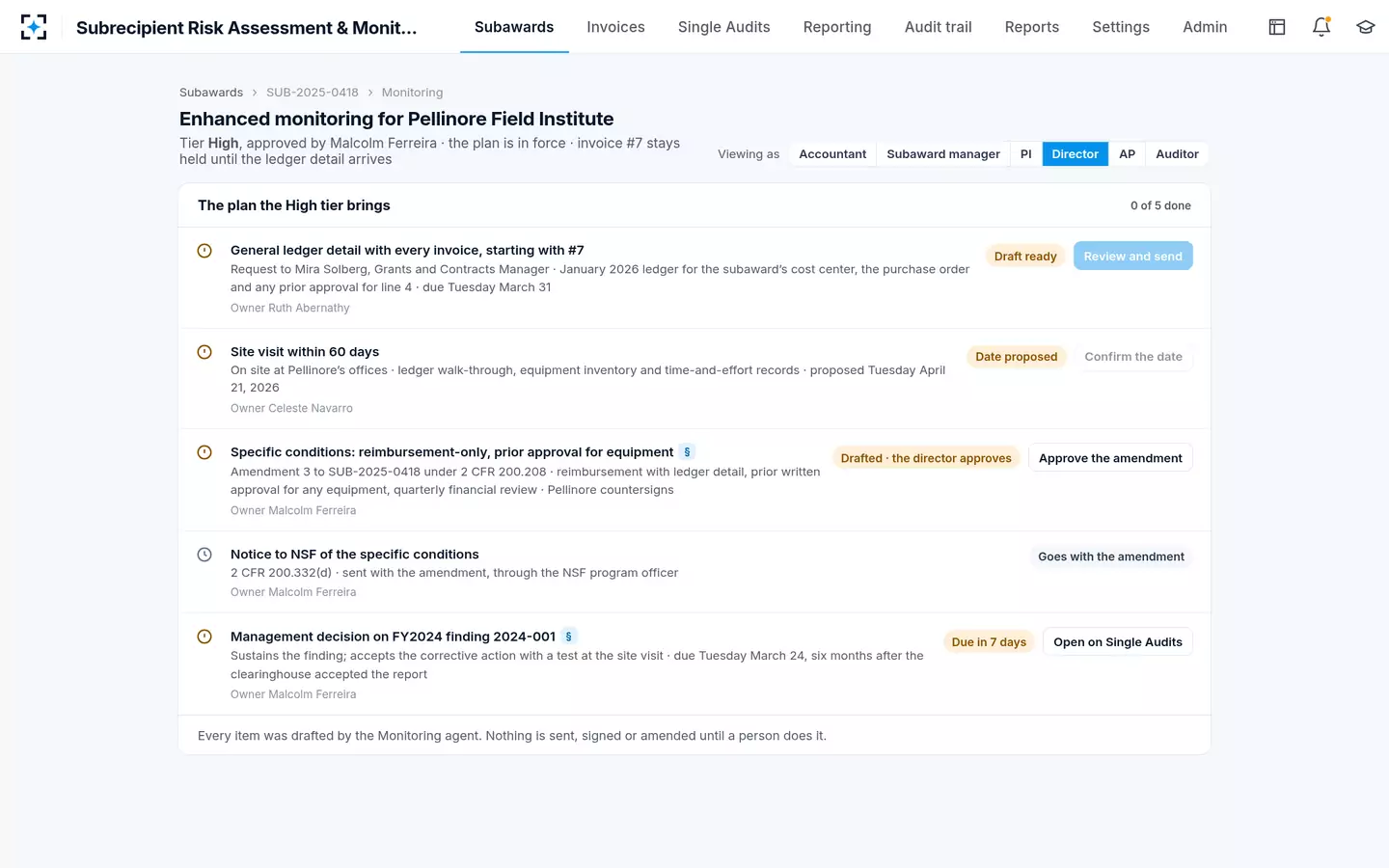Click 'Owner Ruth Abernathy' text
This screenshot has width=1389, height=868.
tap(290, 309)
